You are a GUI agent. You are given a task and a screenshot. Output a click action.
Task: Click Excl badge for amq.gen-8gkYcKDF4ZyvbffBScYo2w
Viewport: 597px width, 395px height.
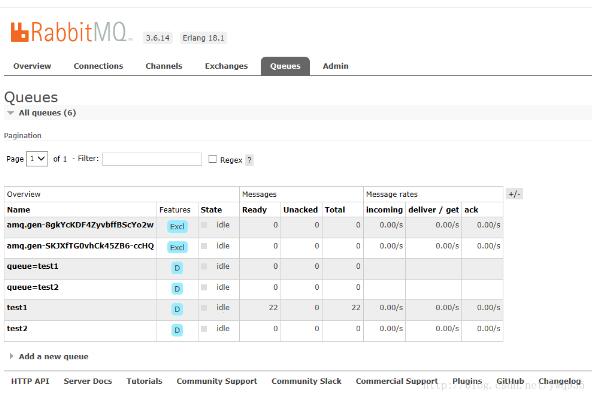click(x=177, y=227)
